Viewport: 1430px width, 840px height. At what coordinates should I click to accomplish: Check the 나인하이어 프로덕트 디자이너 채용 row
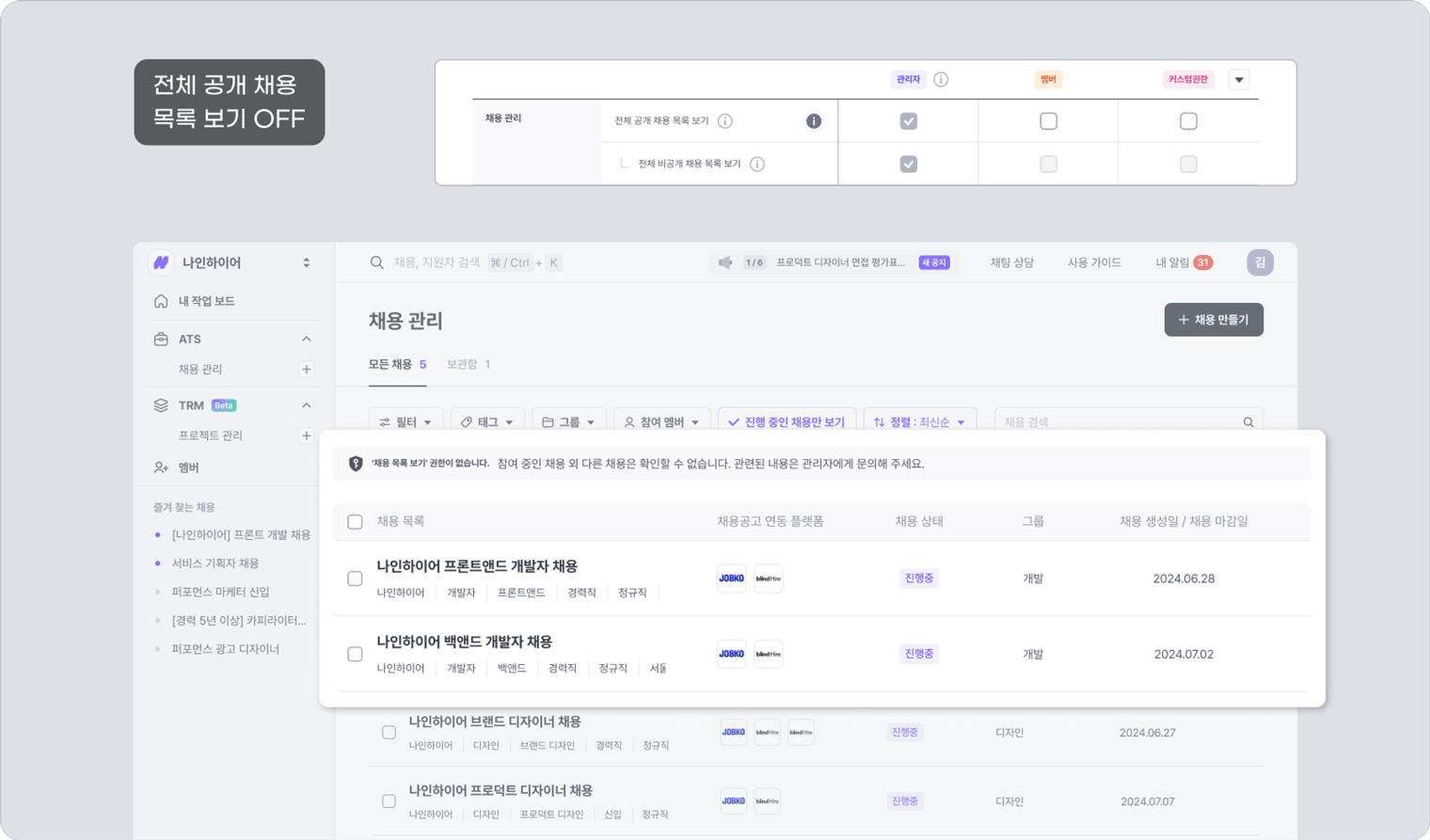pyautogui.click(x=389, y=801)
